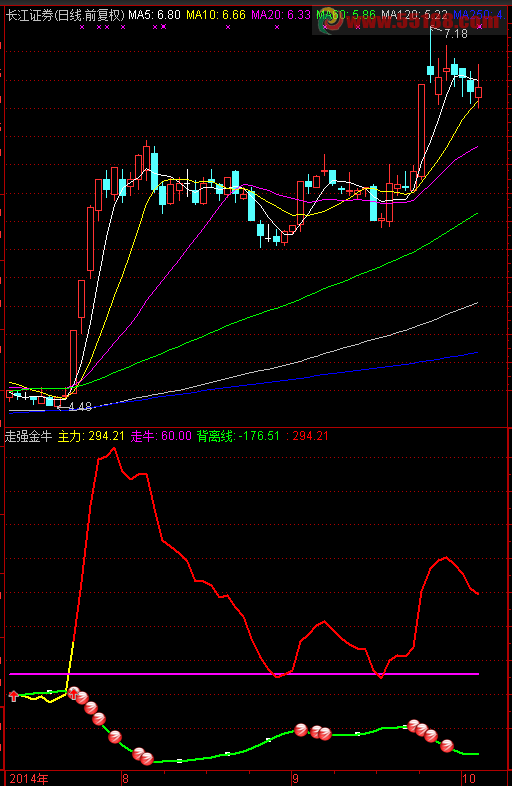Click the rightmost red ball marker on the green line

(447, 746)
